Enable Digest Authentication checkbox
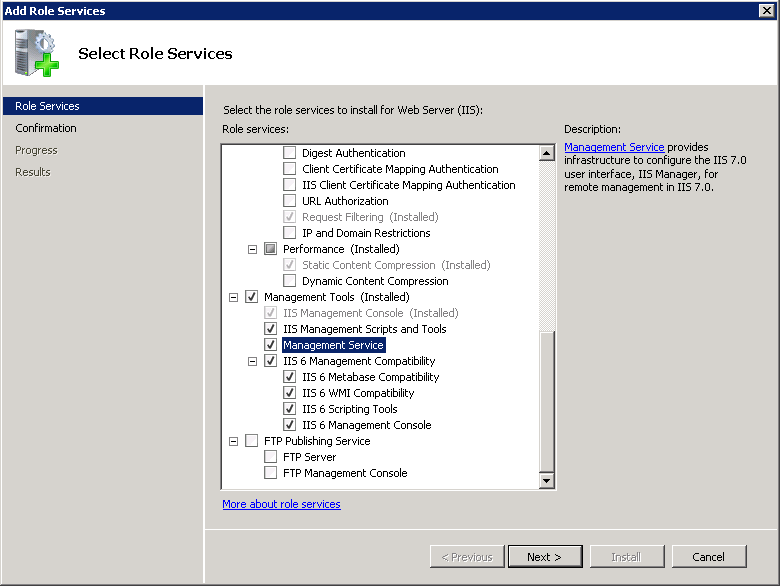Viewport: 780px width, 586px height. (x=290, y=153)
